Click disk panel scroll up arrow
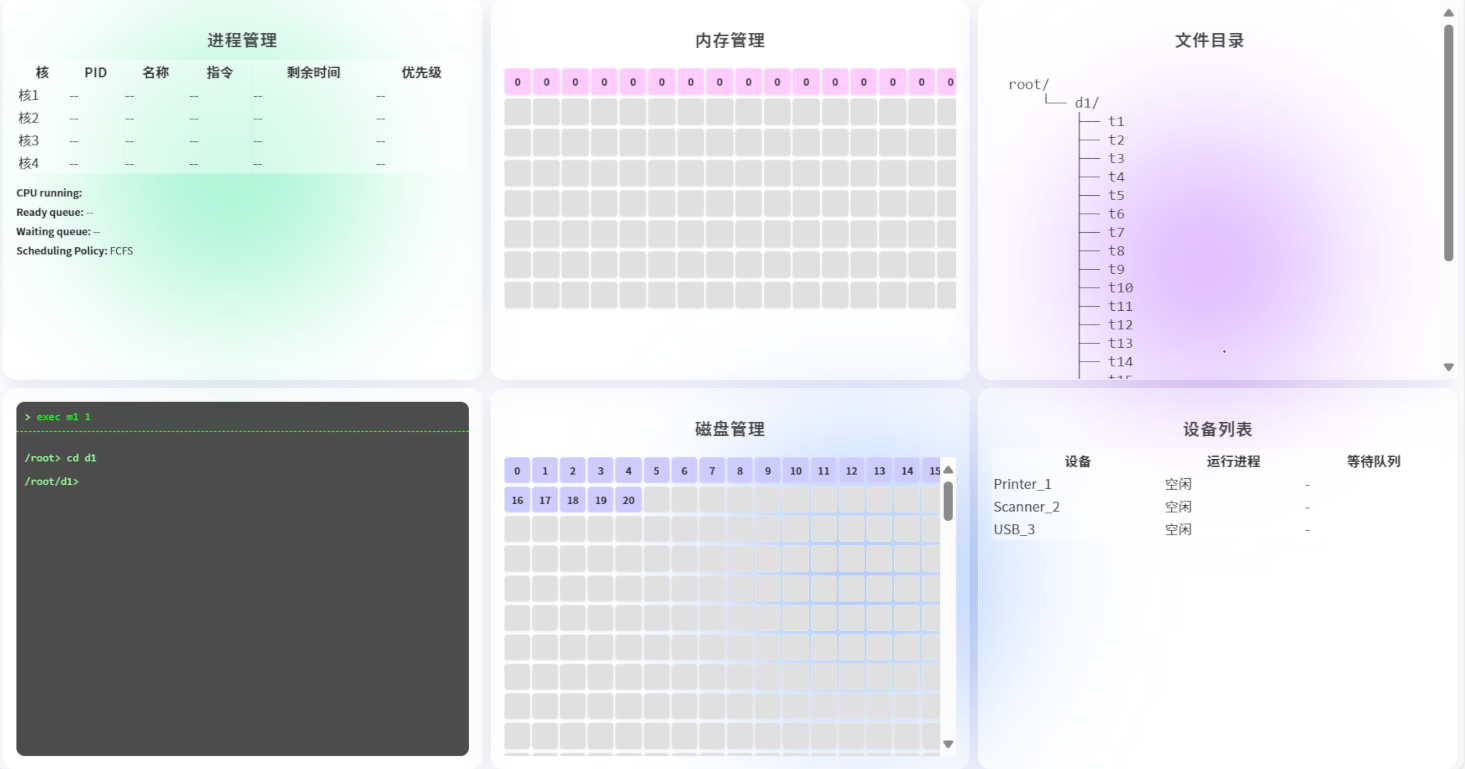Screen dimensions: 1465x769 (948, 470)
